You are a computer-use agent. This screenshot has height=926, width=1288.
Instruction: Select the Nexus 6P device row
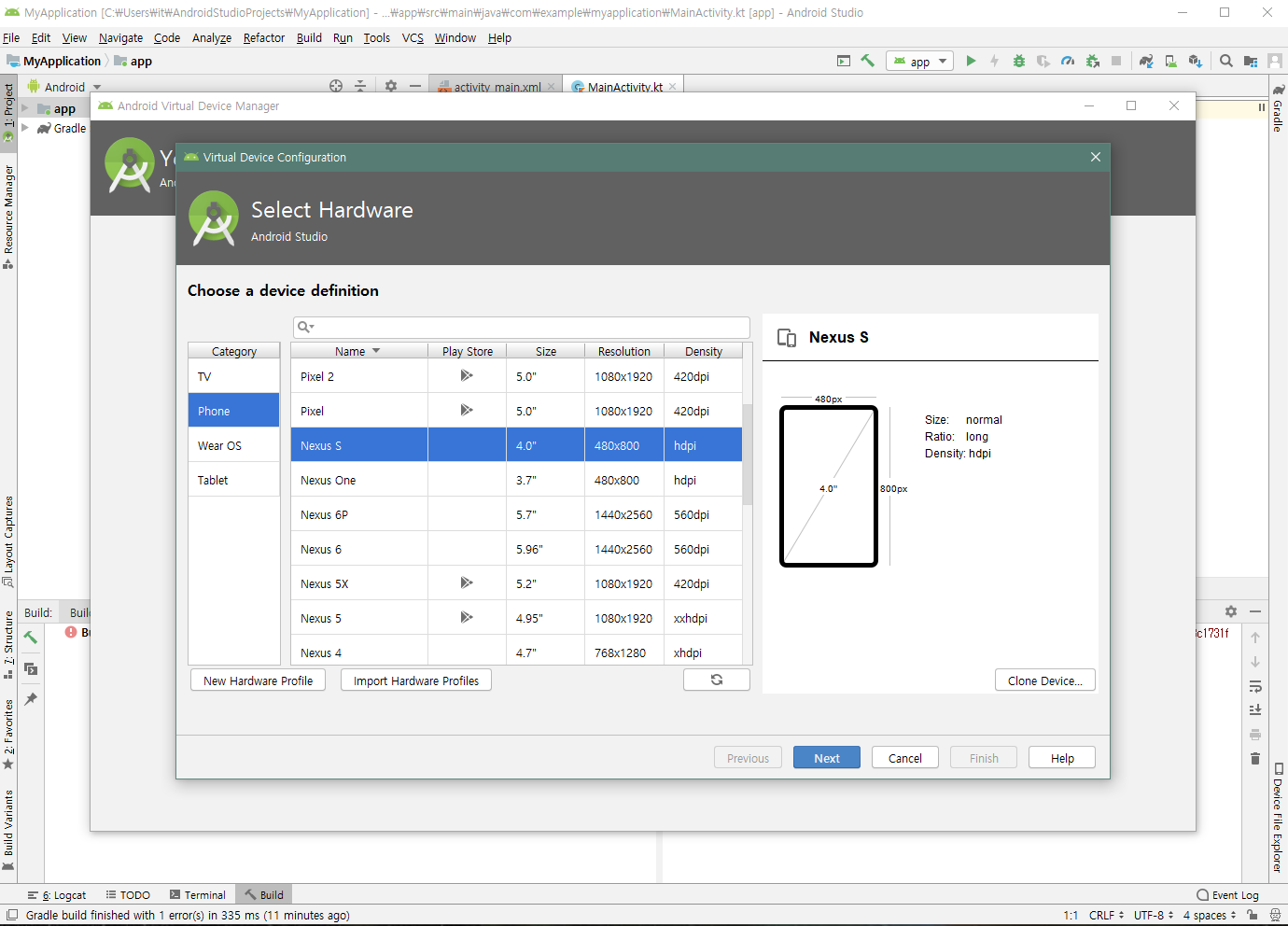tap(516, 514)
